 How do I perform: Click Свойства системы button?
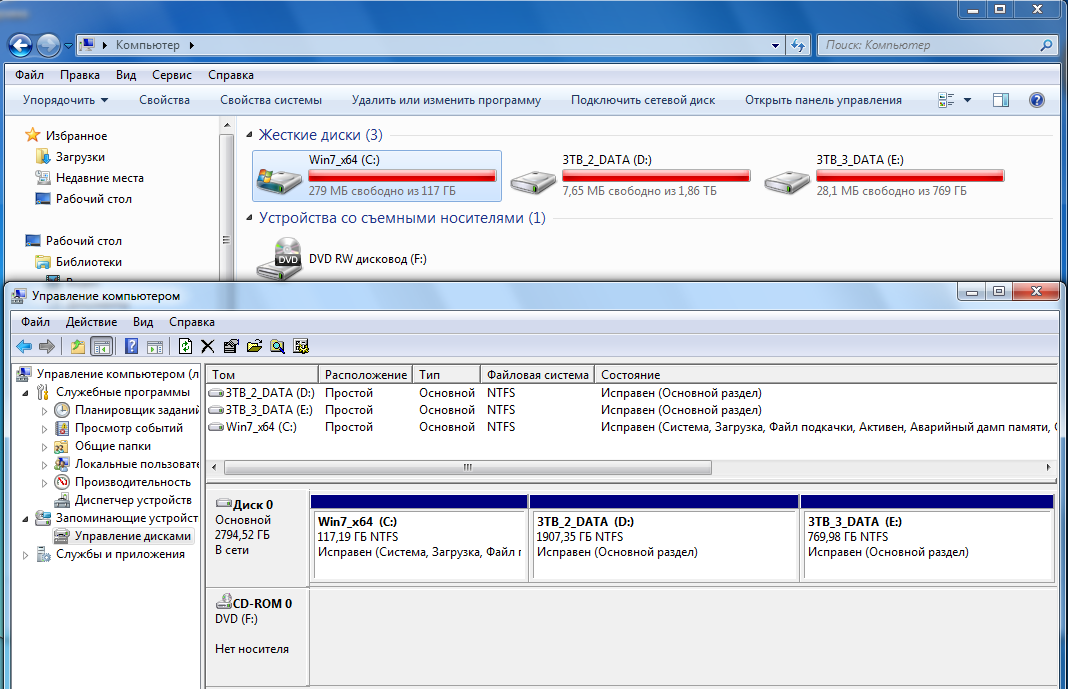pos(271,100)
